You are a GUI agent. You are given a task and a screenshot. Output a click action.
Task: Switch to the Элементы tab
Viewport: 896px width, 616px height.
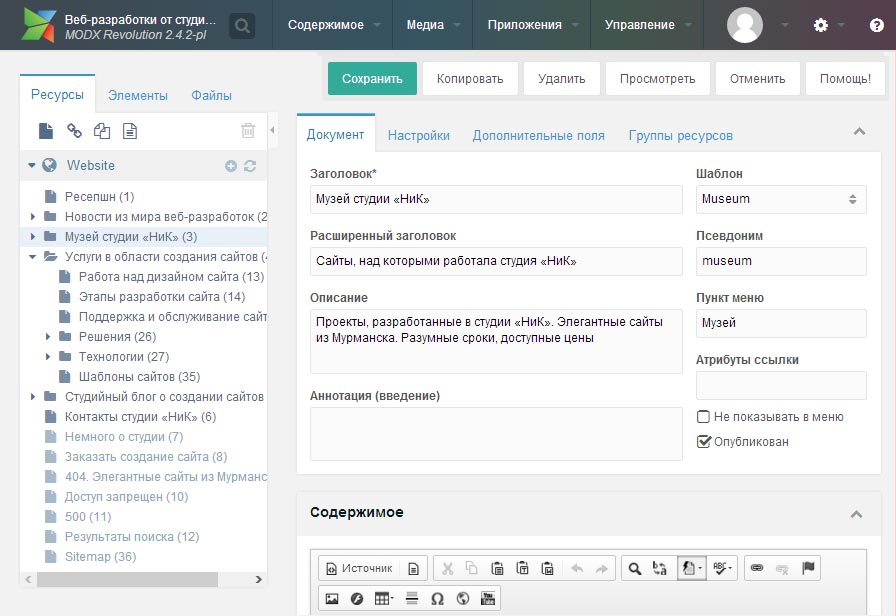[x=138, y=95]
